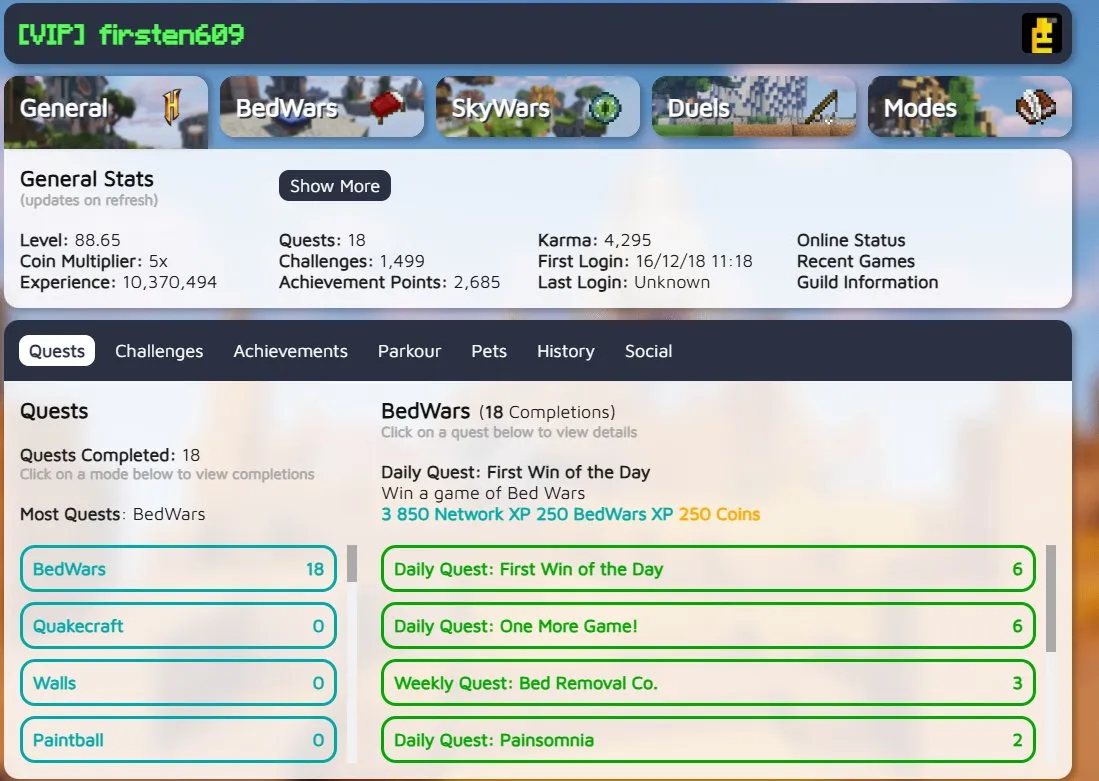The image size is (1099, 781).
Task: Click the 250 Coins reward text
Action: click(x=719, y=514)
